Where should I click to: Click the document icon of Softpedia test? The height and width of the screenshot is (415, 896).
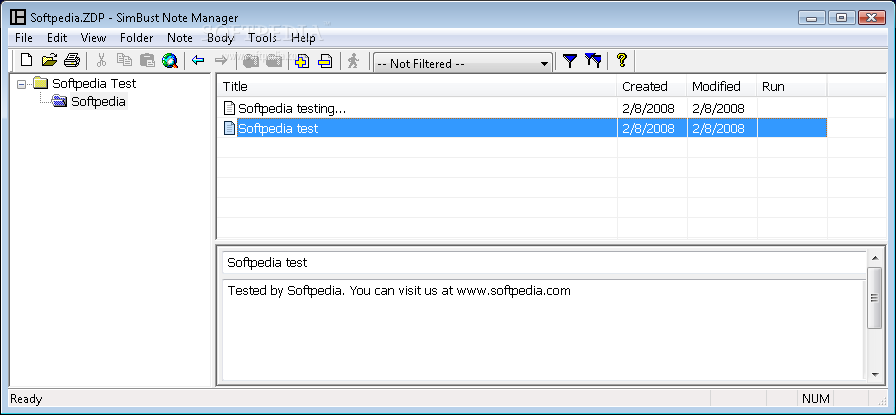click(x=229, y=128)
